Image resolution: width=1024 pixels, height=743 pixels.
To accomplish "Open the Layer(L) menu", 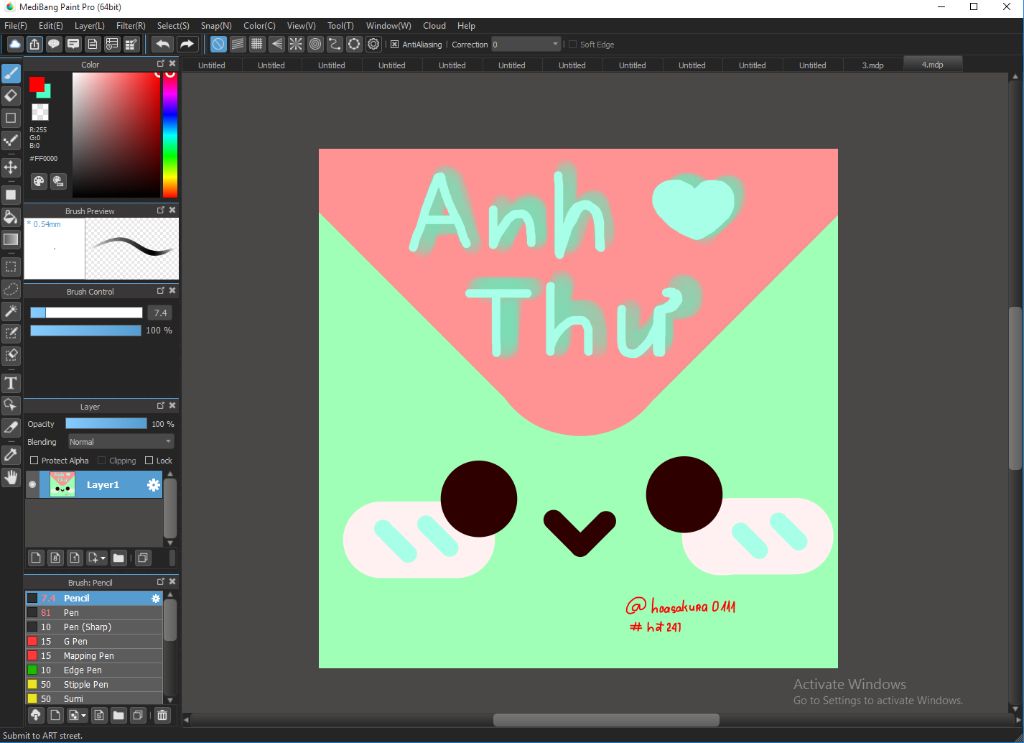I will point(89,25).
